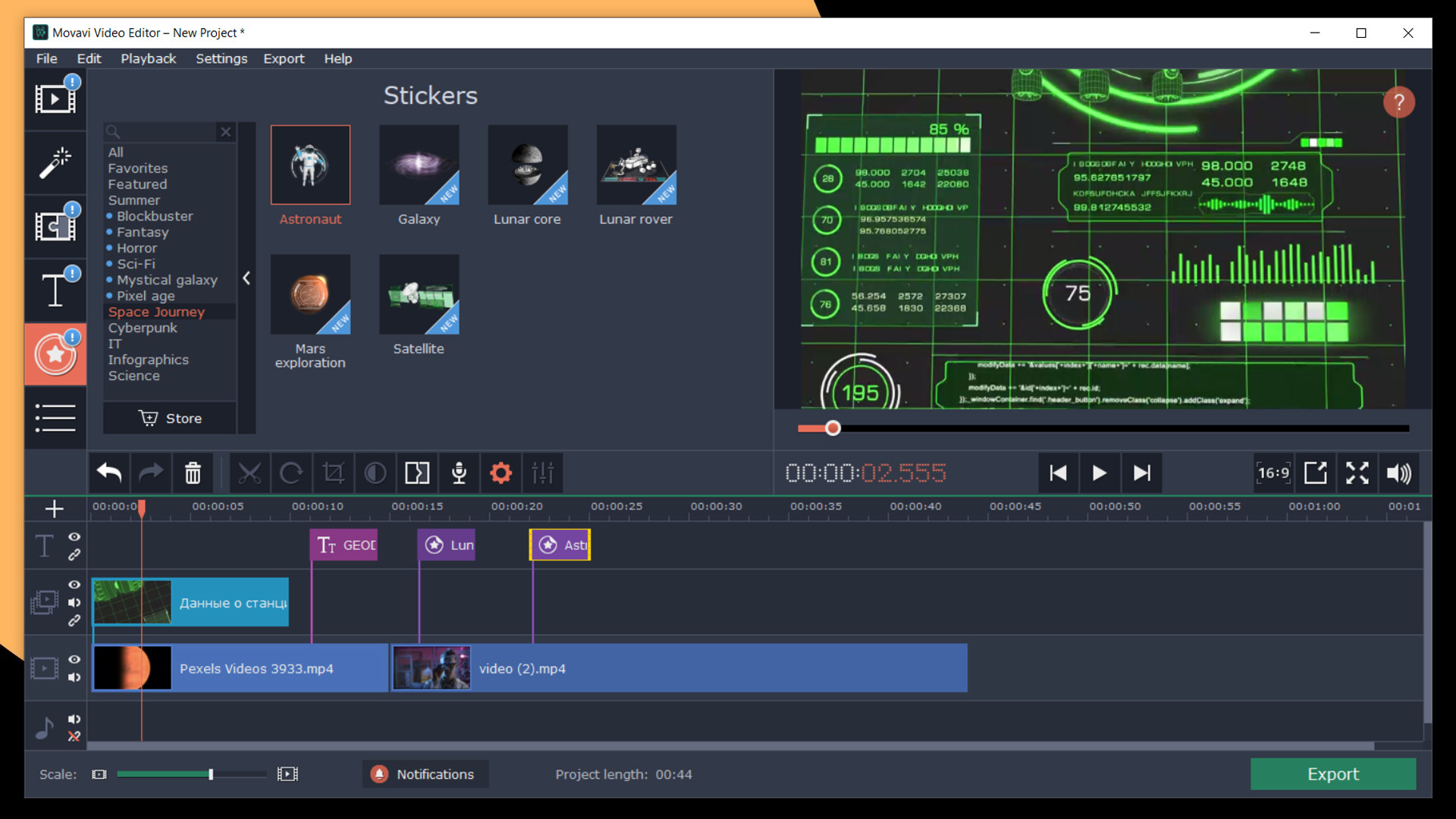
Task: Collapse the sticker category list with the chevron
Action: [x=246, y=278]
